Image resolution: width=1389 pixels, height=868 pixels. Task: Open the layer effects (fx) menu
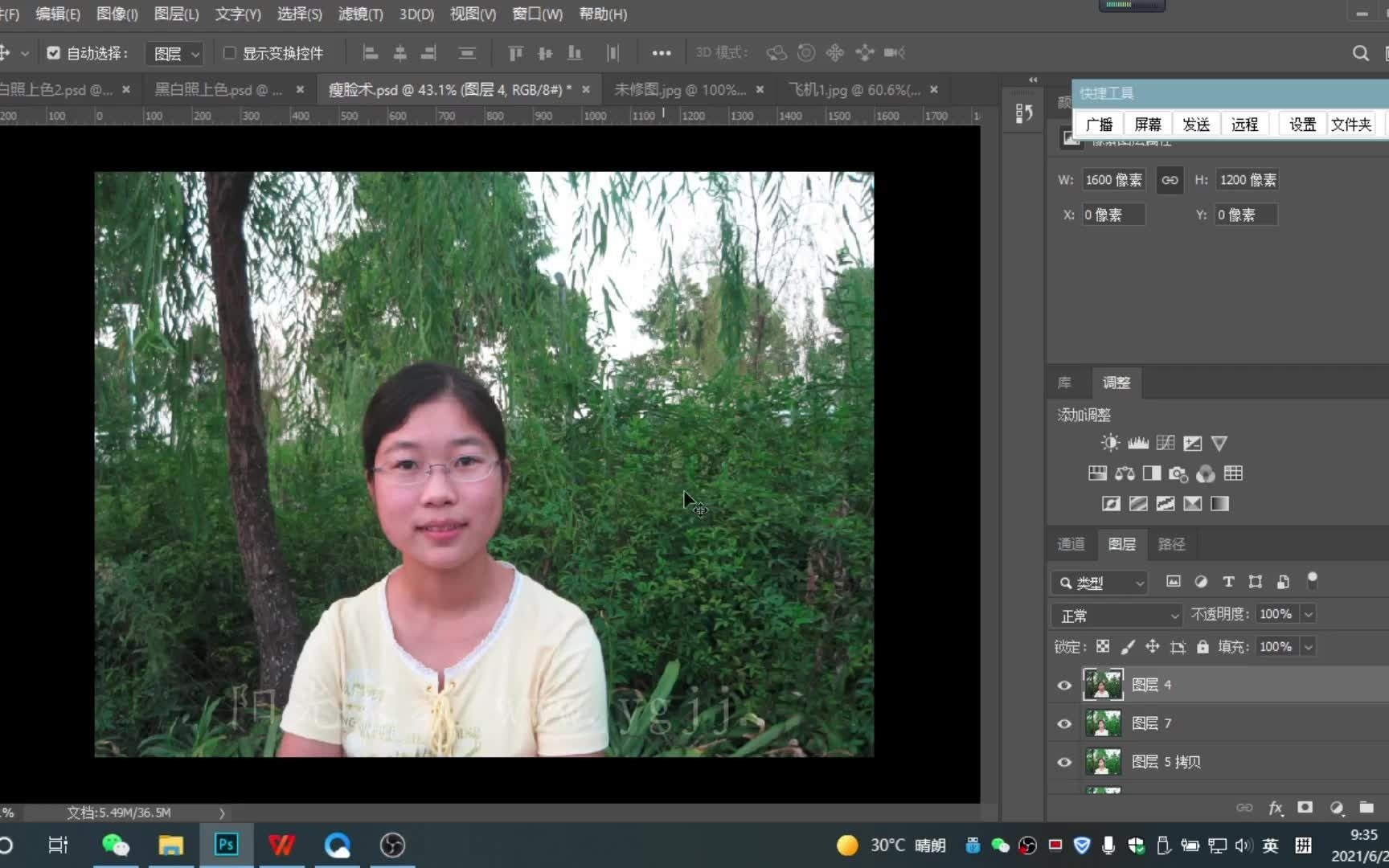coord(1274,808)
